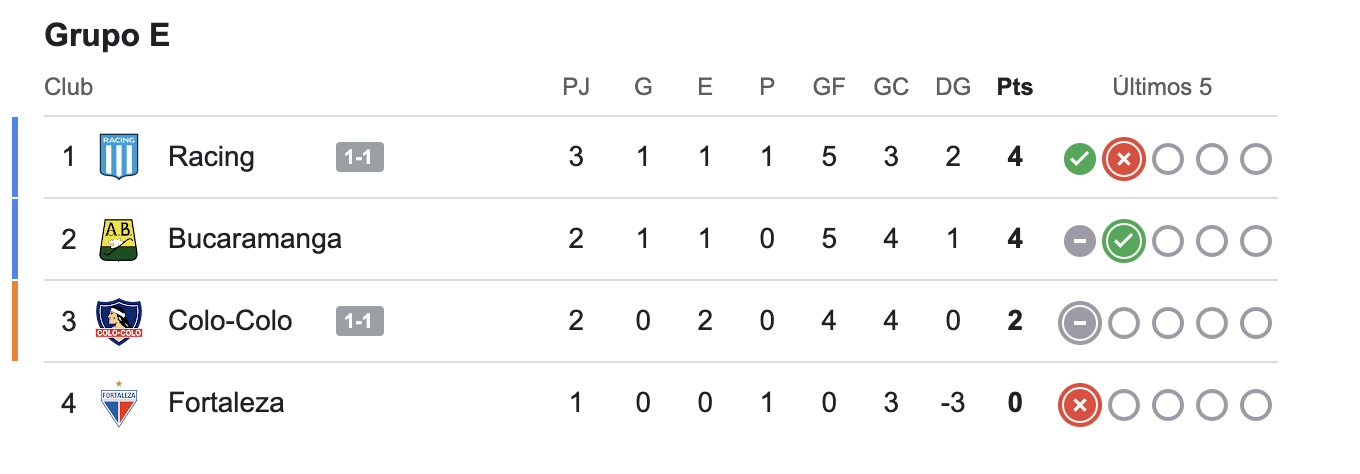Click Colo-Colo's gray draw result icon
The width and height of the screenshot is (1360, 474).
point(1079,322)
